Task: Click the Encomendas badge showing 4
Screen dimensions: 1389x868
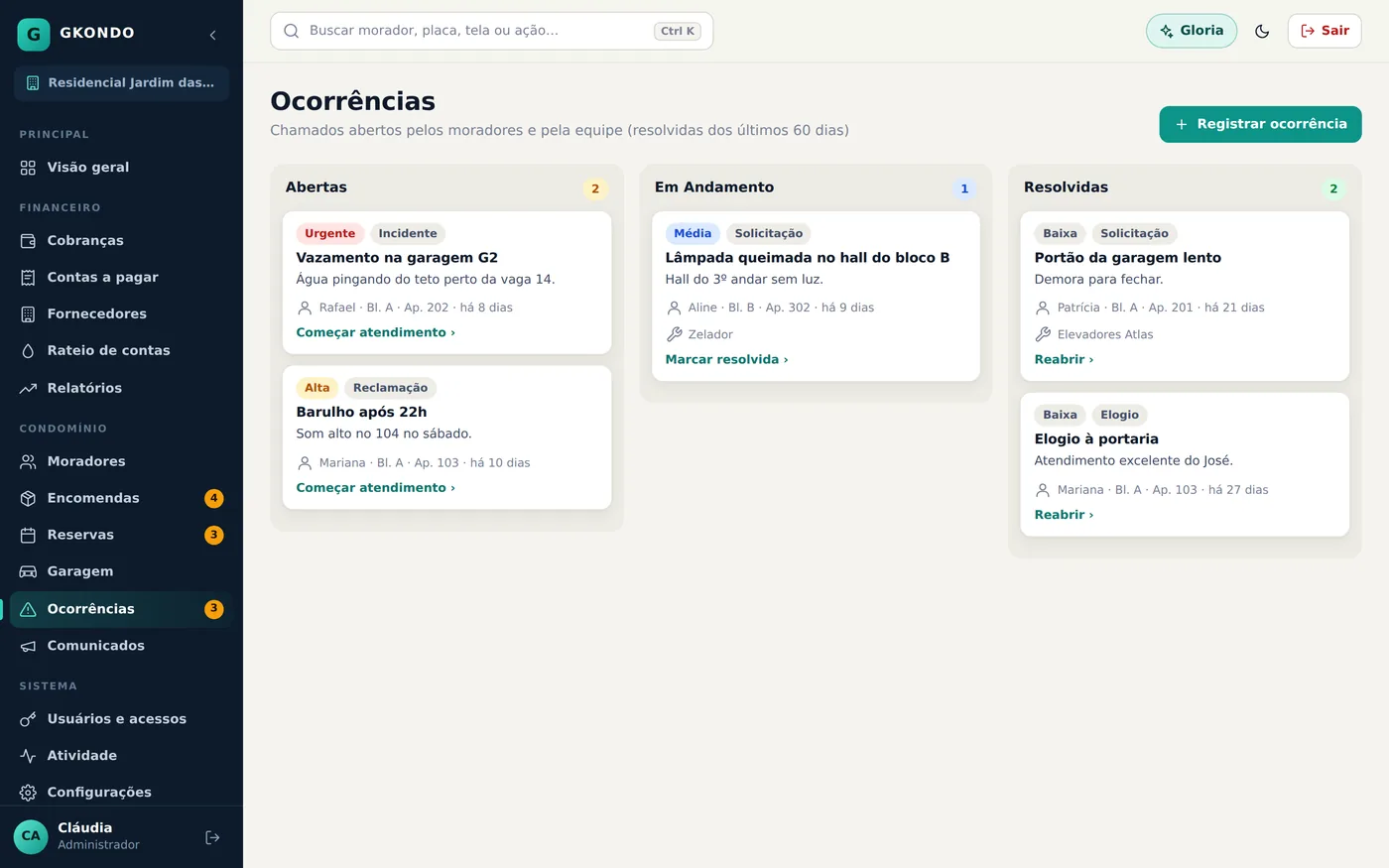Action: click(213, 498)
